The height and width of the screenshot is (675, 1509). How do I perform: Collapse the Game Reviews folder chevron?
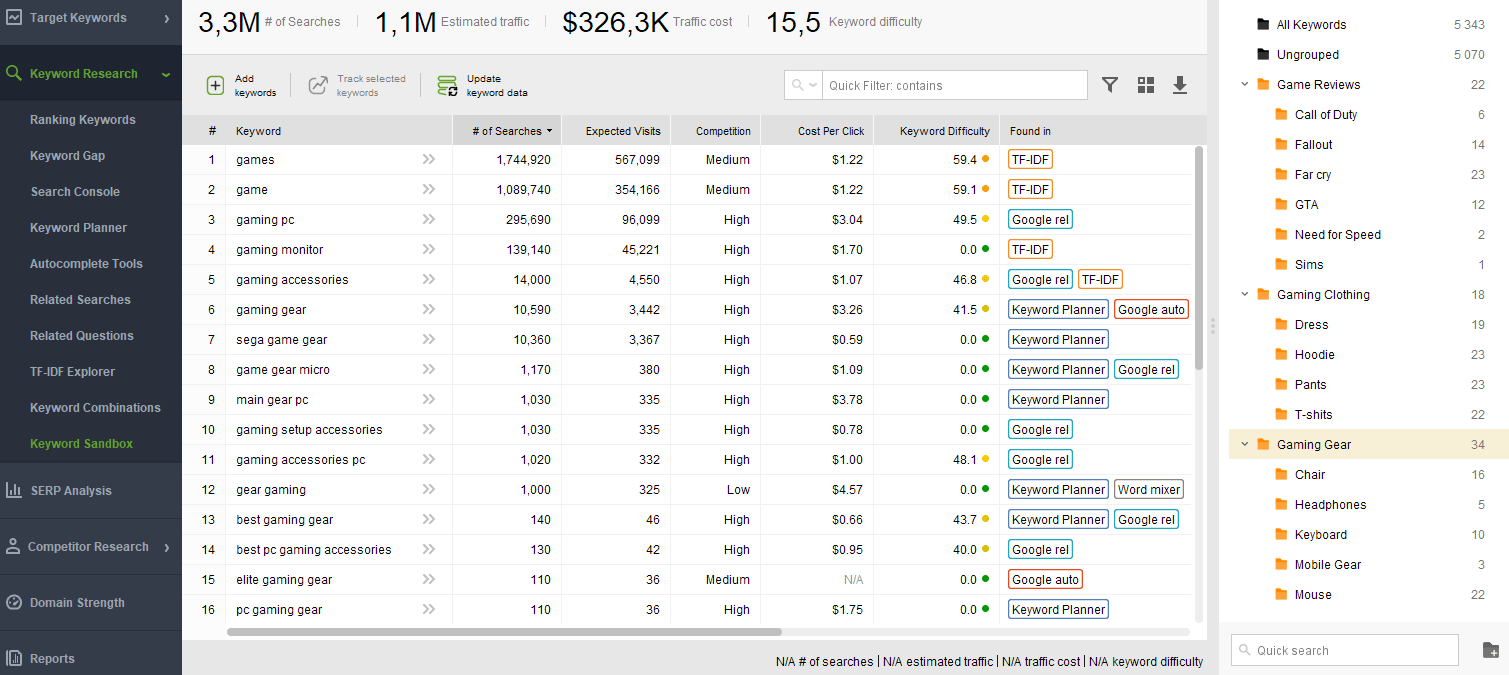click(1244, 84)
